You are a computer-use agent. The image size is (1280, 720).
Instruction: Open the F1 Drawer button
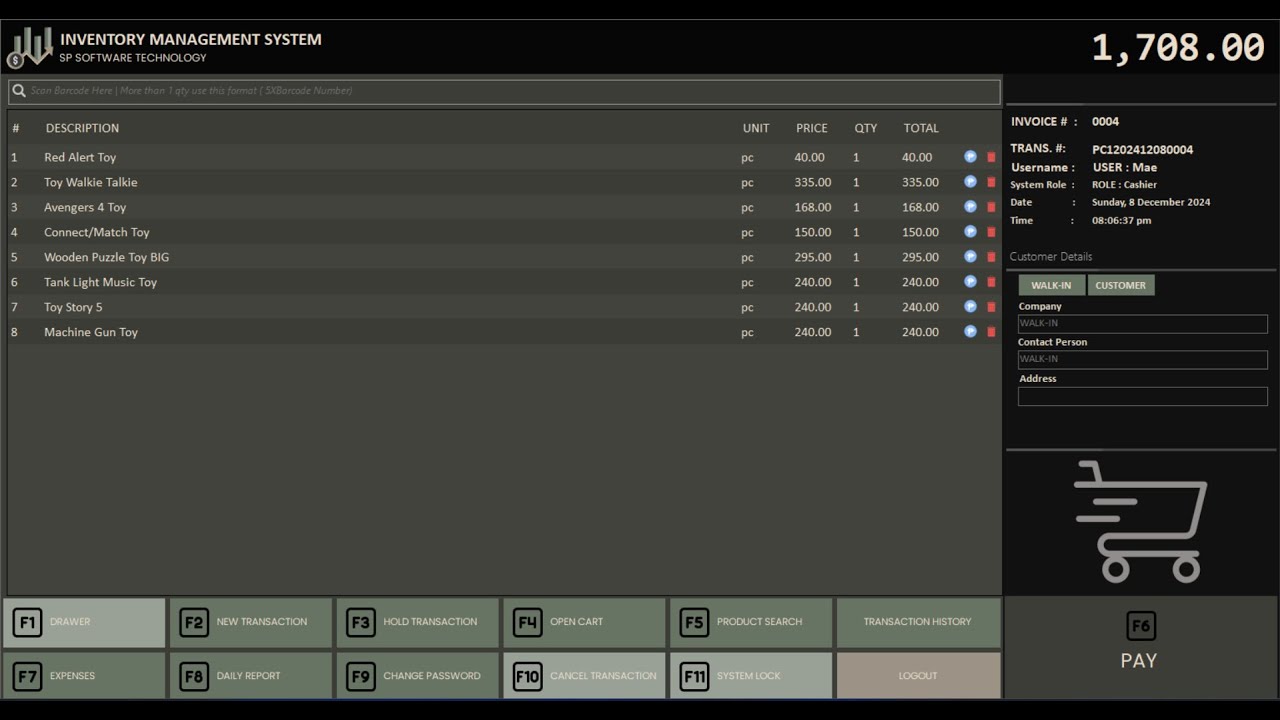tap(84, 622)
